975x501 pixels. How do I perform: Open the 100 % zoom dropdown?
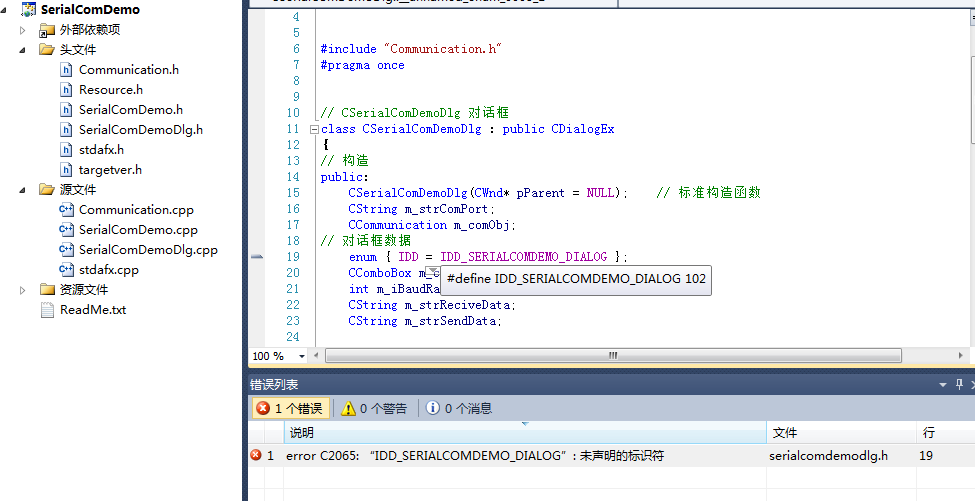pos(302,356)
